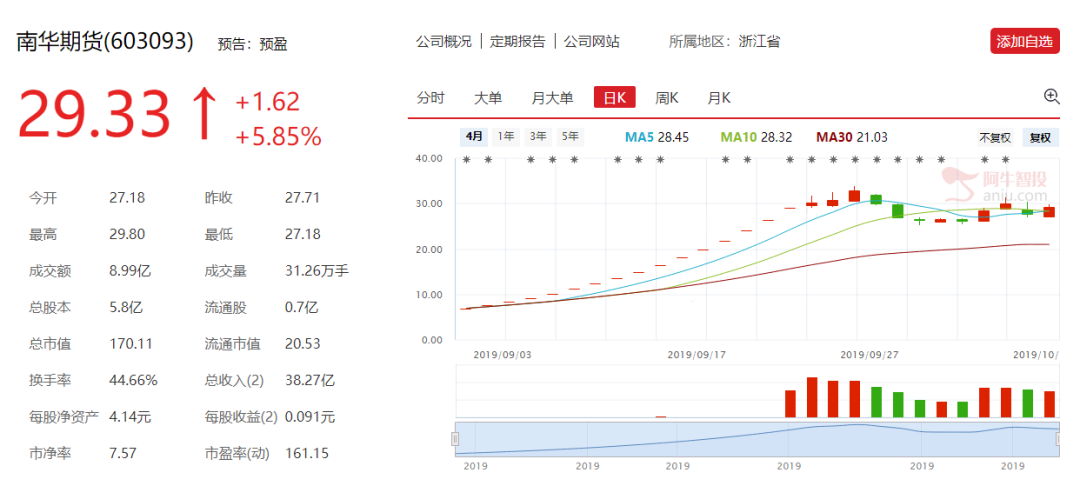Open 定期报告 link
This screenshot has width=1080, height=486.
[517, 42]
